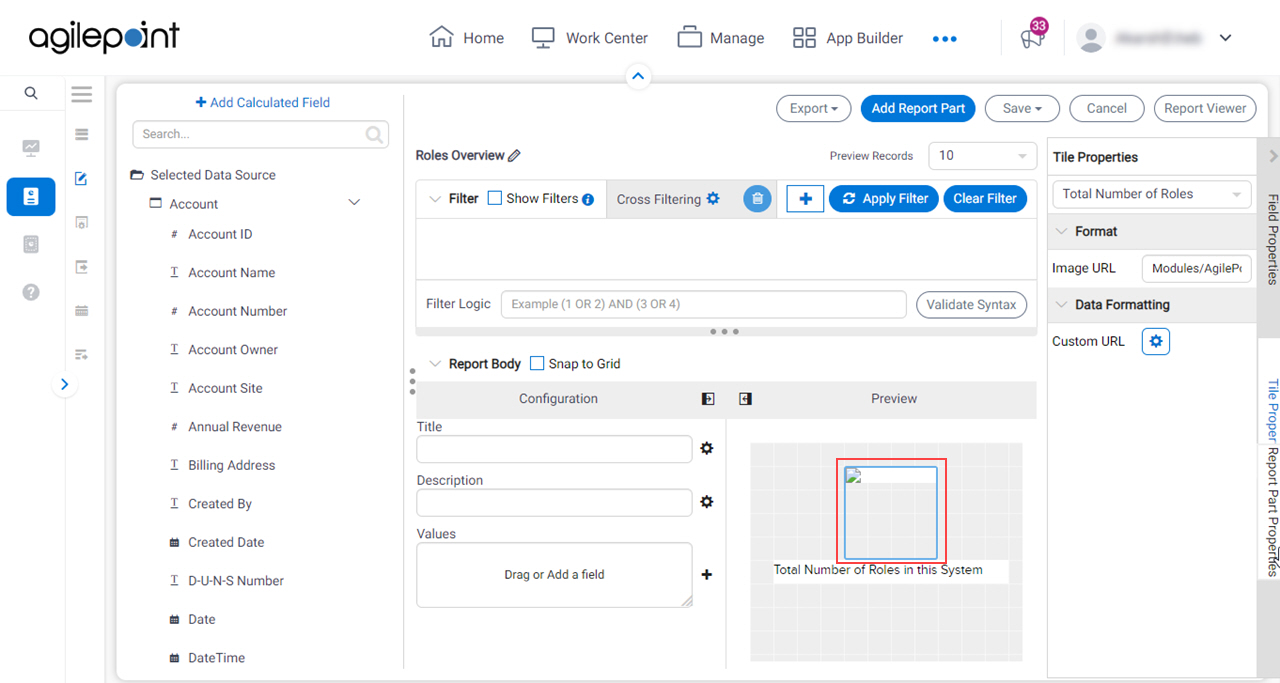
Task: Switch to Tile Properties vertical tab
Action: coord(1272,410)
